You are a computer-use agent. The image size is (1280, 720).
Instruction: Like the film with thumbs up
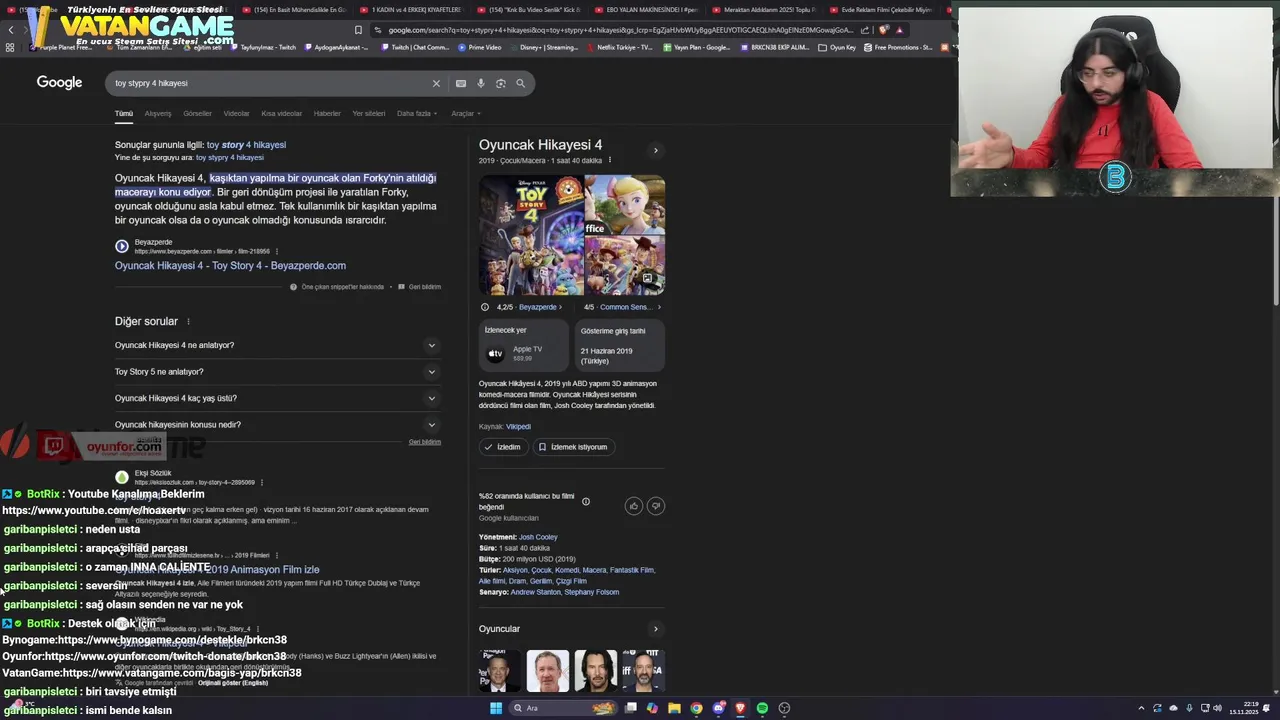pos(633,506)
